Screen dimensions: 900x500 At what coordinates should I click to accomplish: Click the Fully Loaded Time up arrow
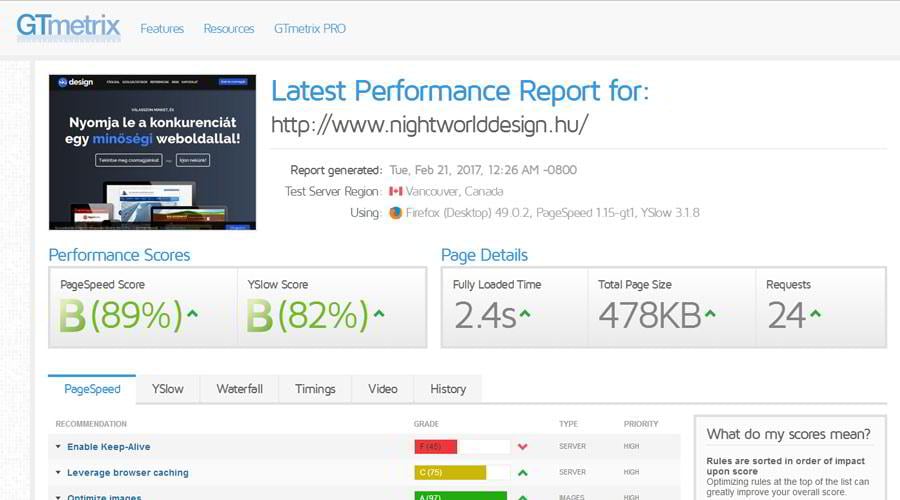point(525,314)
